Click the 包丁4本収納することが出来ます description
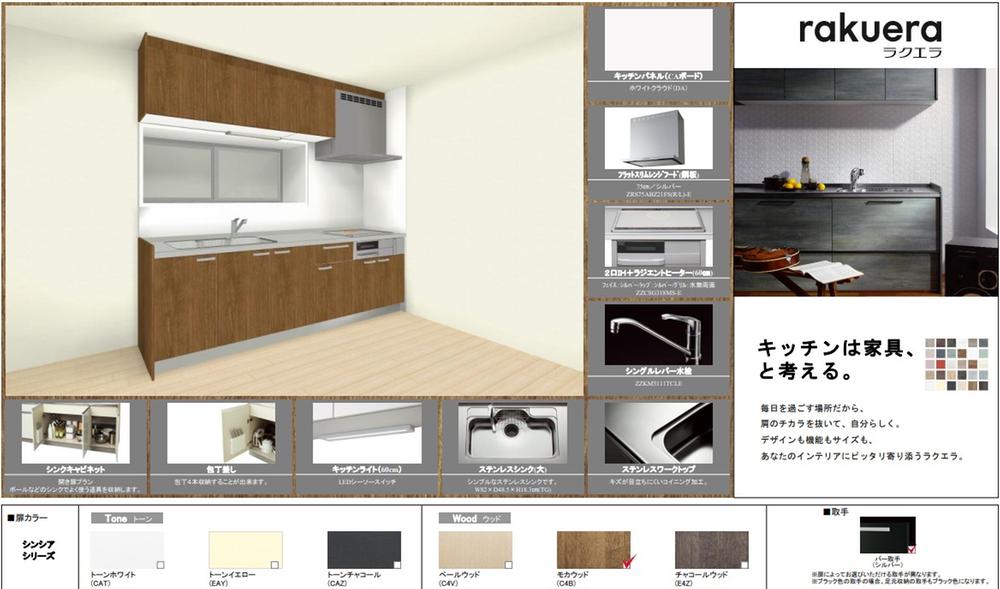Screen dimensions: 1000x589 pyautogui.click(x=221, y=482)
